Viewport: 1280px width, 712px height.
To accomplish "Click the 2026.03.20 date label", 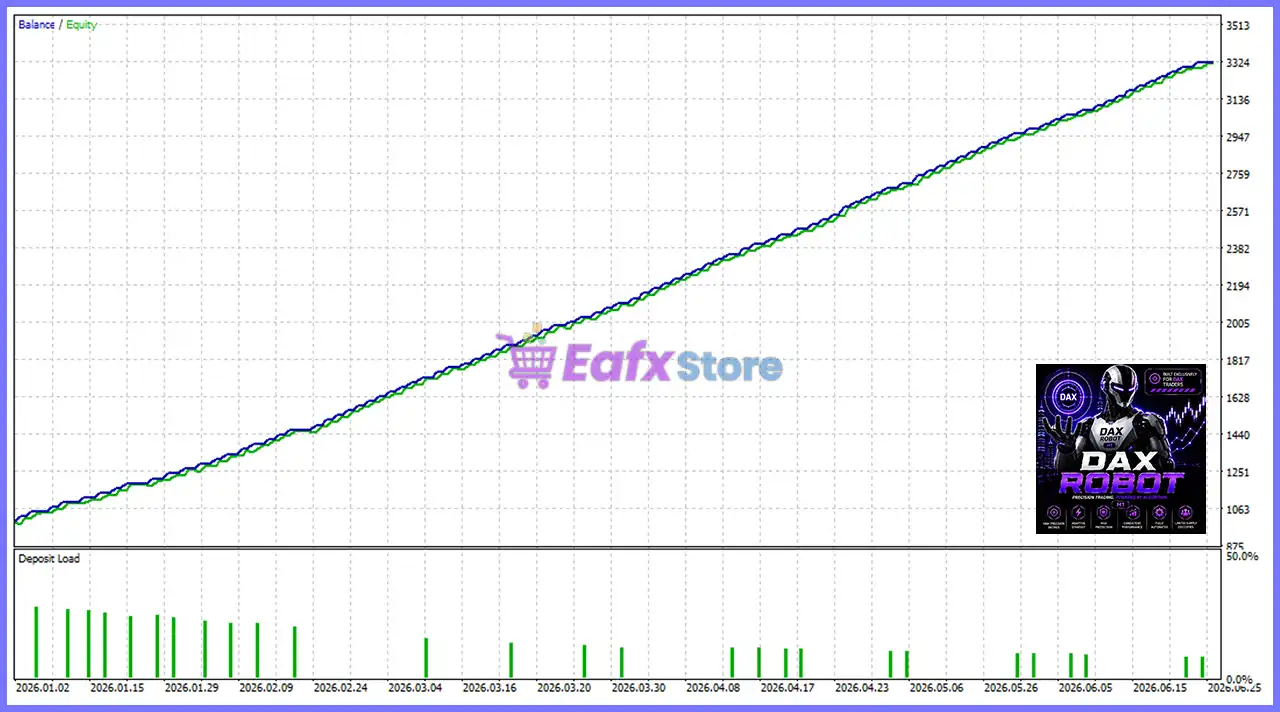I will [564, 689].
